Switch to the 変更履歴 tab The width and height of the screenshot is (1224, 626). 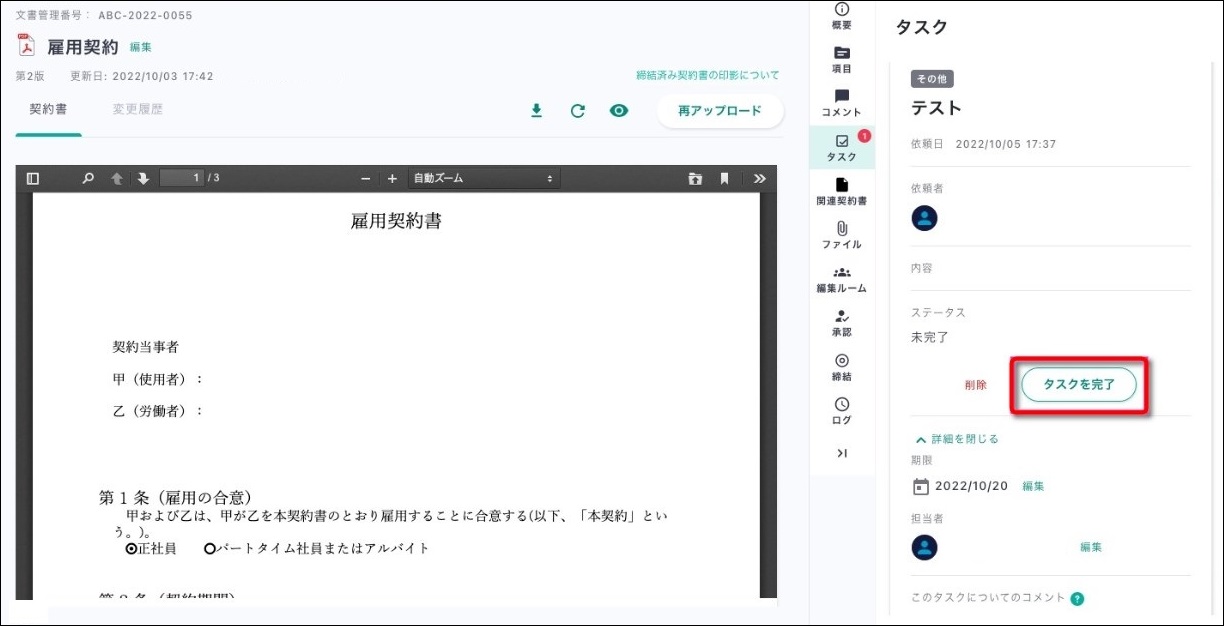138,110
